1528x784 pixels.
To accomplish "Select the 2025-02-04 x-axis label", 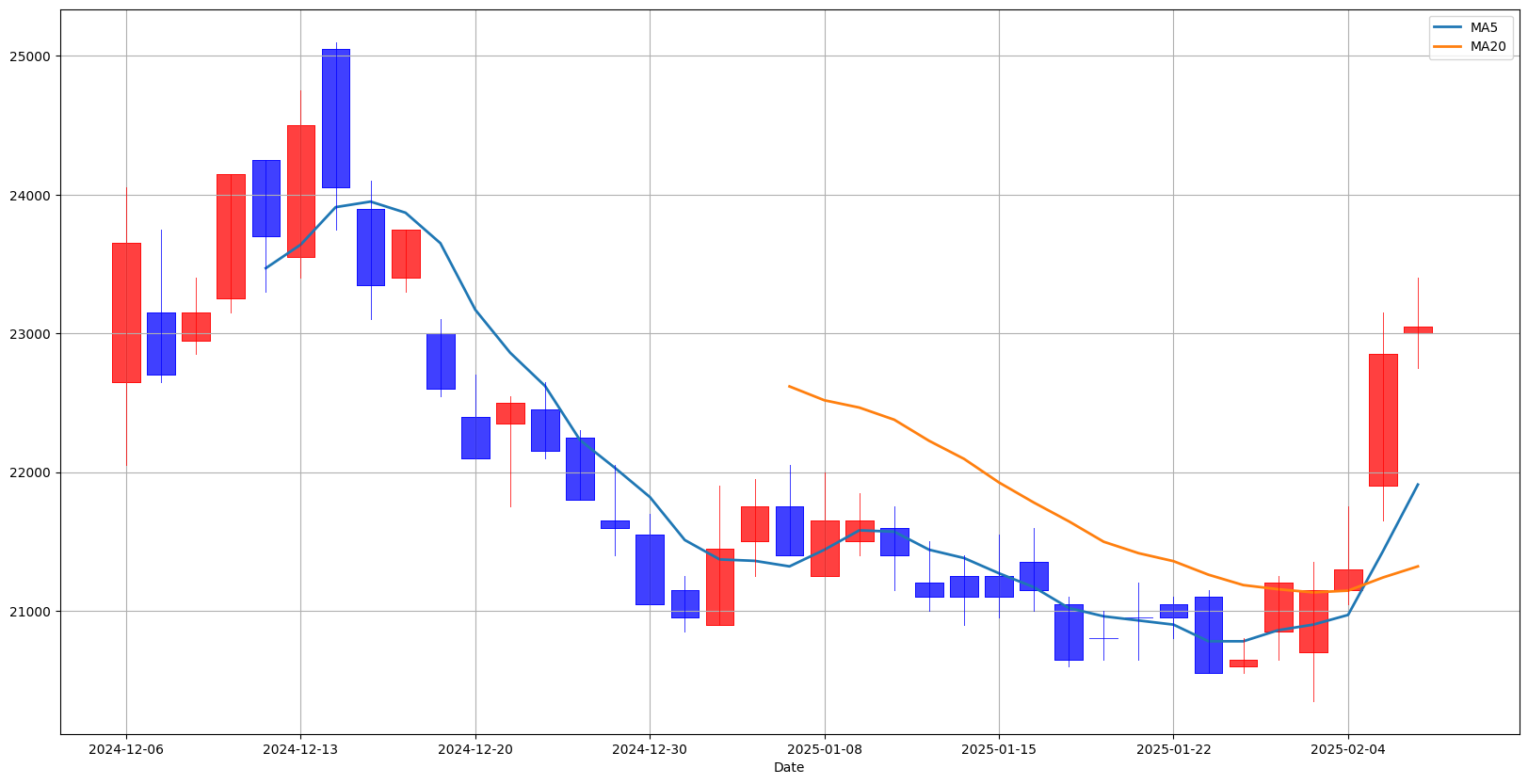I will (x=1348, y=749).
